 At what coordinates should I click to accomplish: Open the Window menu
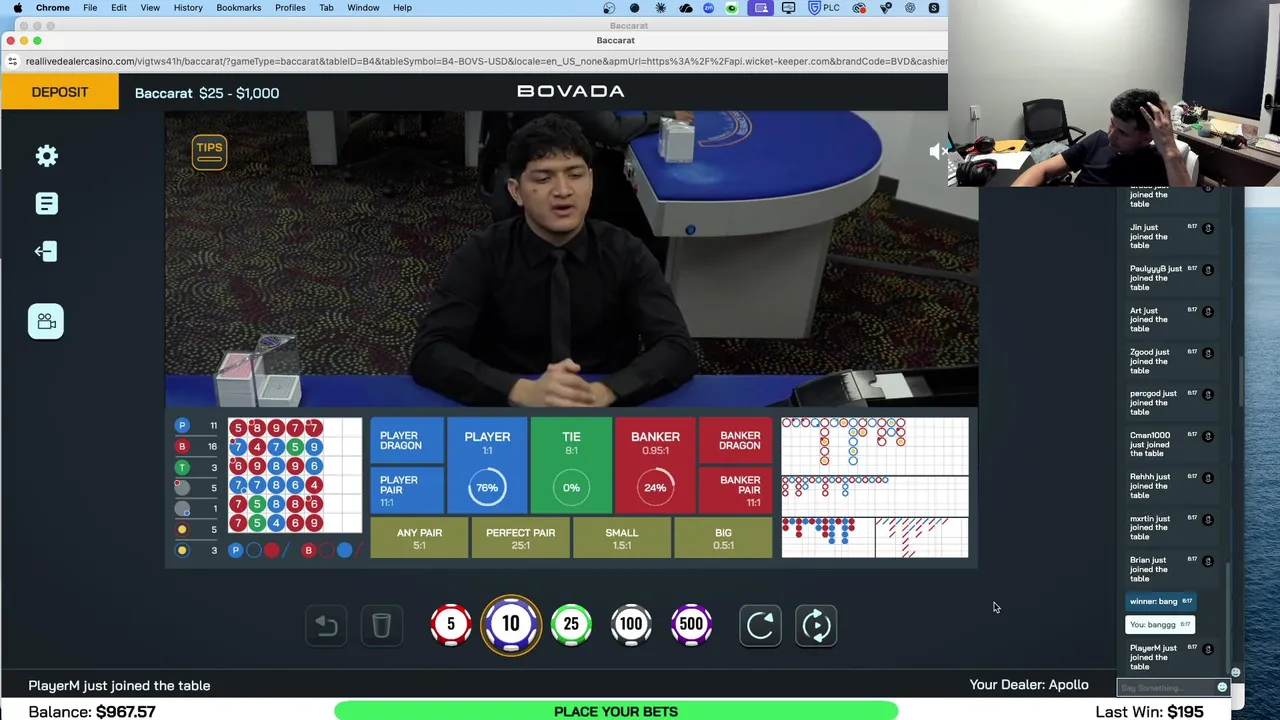(363, 8)
